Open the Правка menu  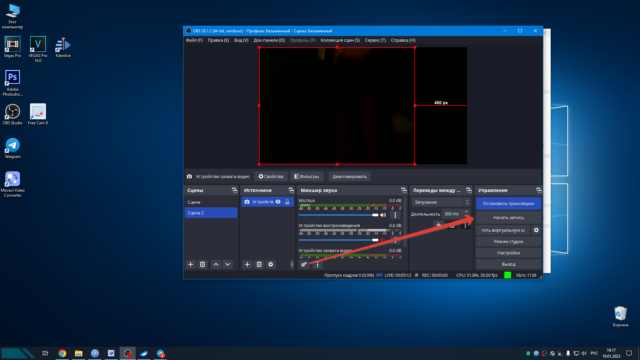click(x=218, y=40)
